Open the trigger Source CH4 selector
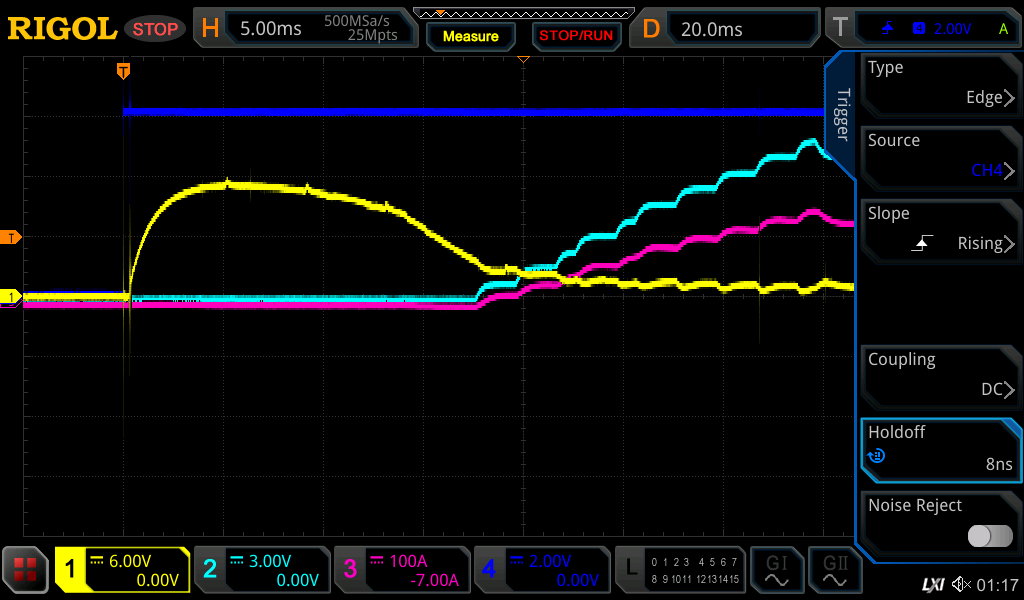Image resolution: width=1024 pixels, height=600 pixels. [x=939, y=157]
